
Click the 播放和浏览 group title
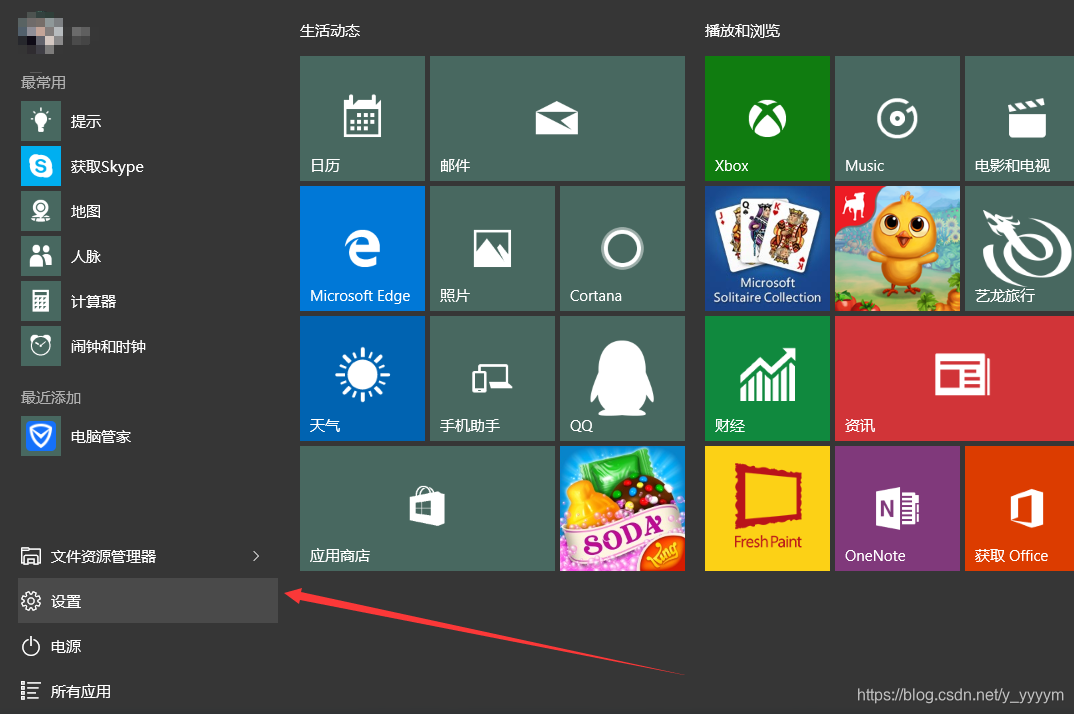pos(742,31)
